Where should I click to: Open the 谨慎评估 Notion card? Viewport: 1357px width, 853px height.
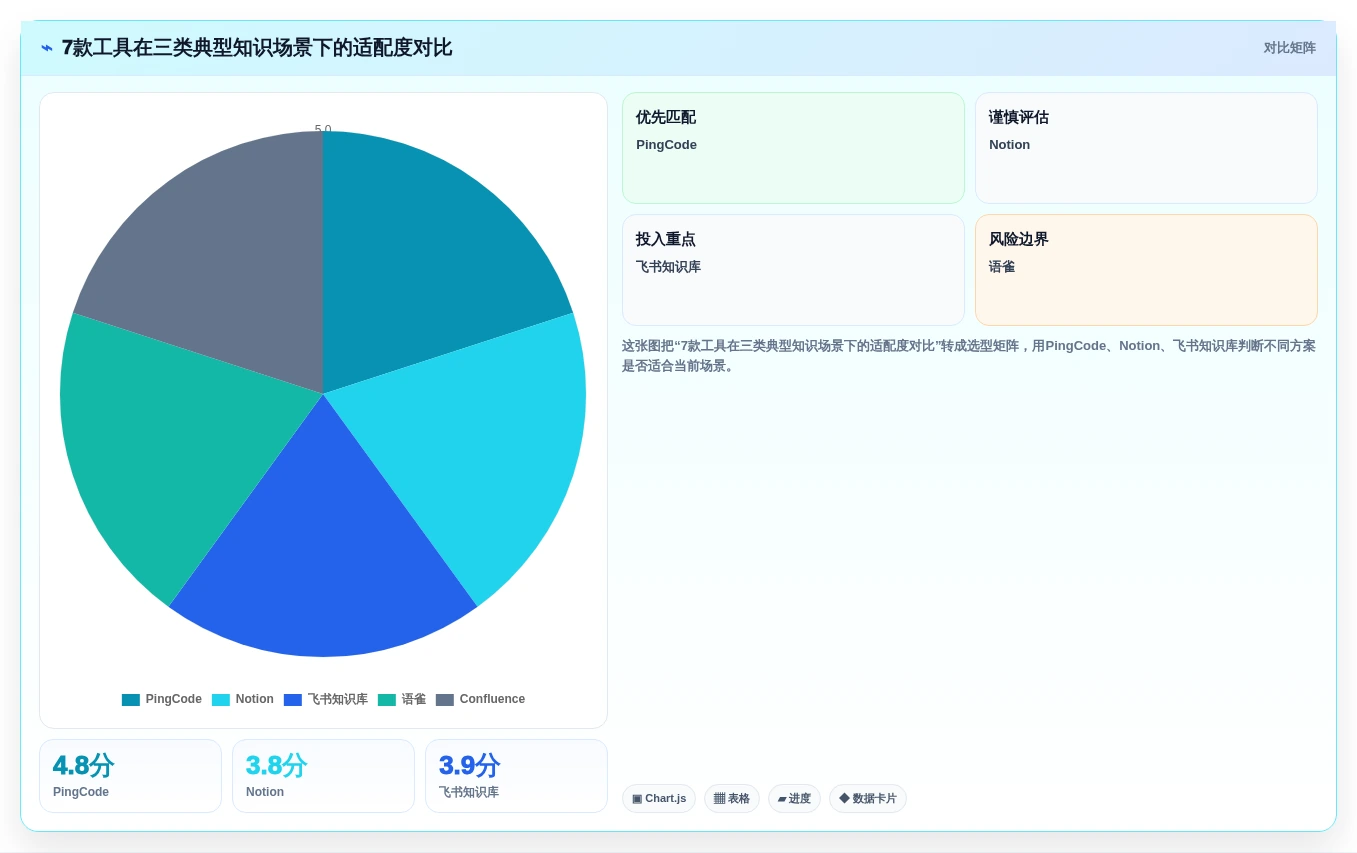click(x=1146, y=148)
